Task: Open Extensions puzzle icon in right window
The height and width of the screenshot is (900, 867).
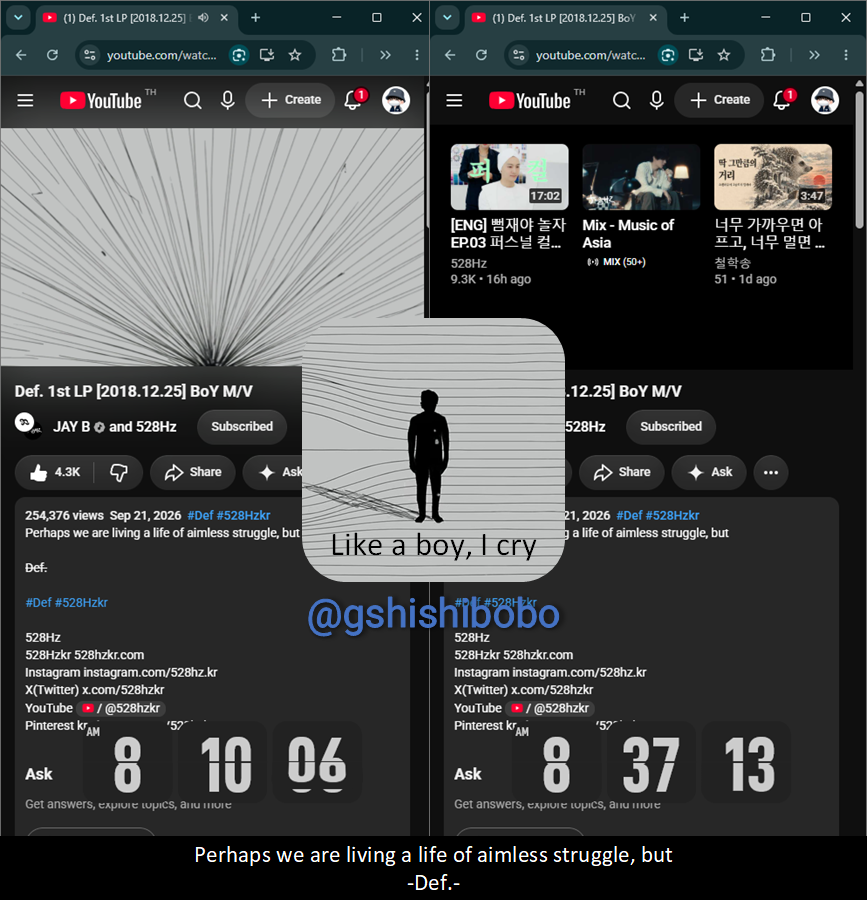Action: pos(768,55)
